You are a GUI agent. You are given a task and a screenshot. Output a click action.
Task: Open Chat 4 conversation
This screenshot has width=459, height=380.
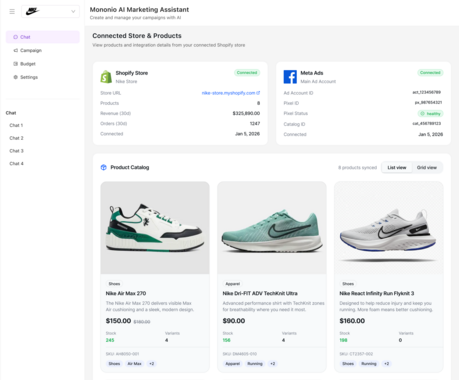(16, 163)
